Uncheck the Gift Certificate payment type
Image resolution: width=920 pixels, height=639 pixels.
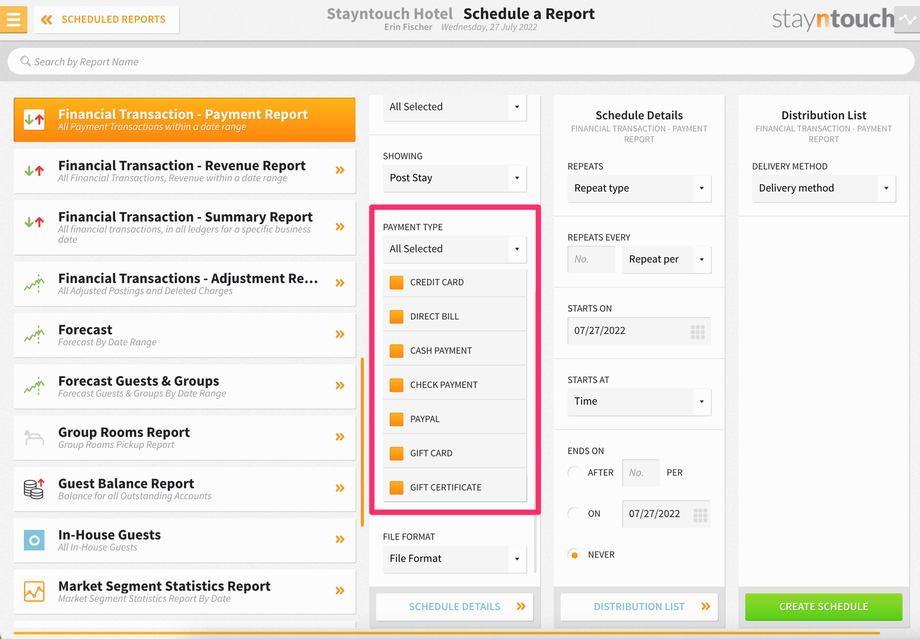click(x=397, y=488)
